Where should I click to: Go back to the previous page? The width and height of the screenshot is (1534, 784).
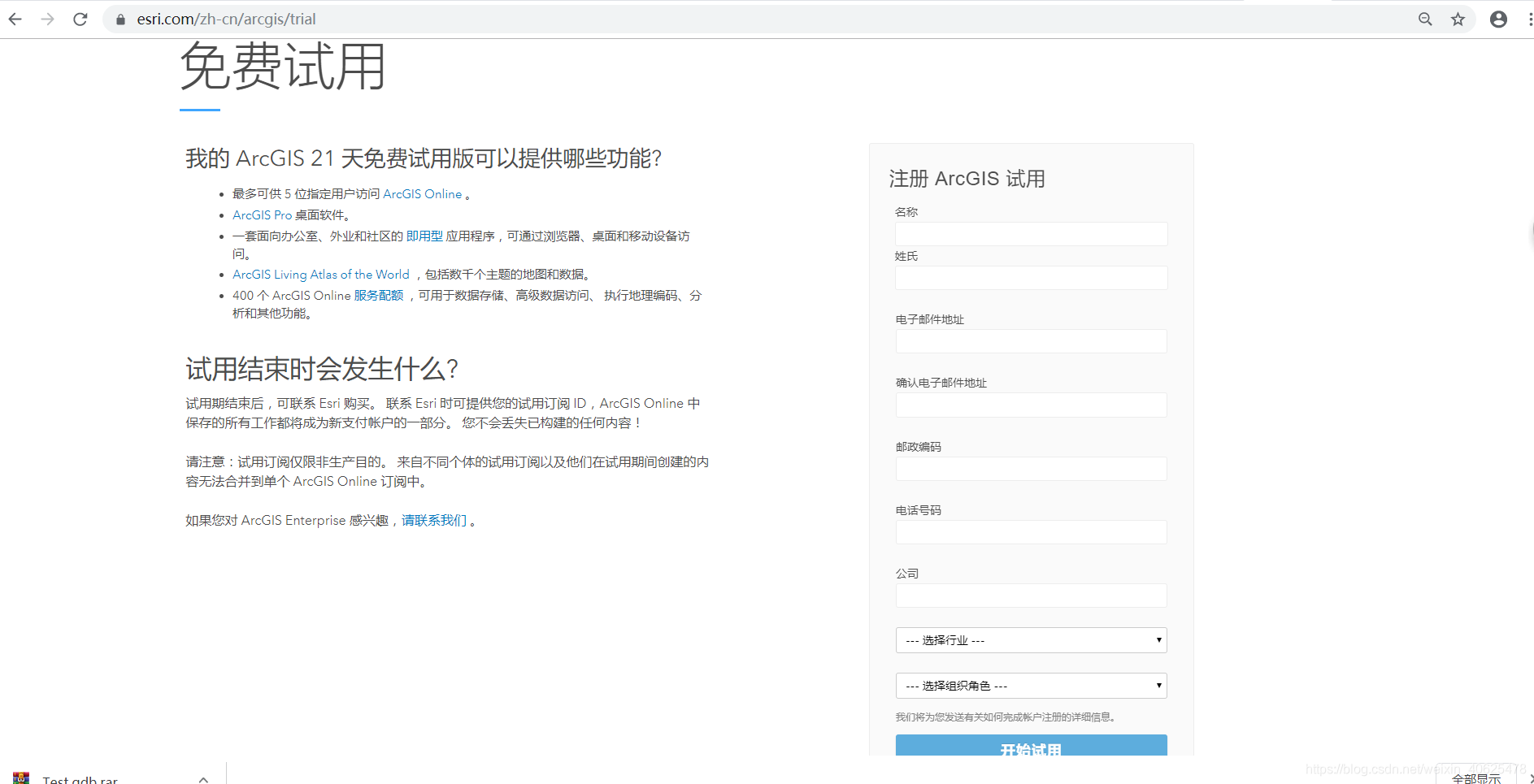(x=15, y=19)
